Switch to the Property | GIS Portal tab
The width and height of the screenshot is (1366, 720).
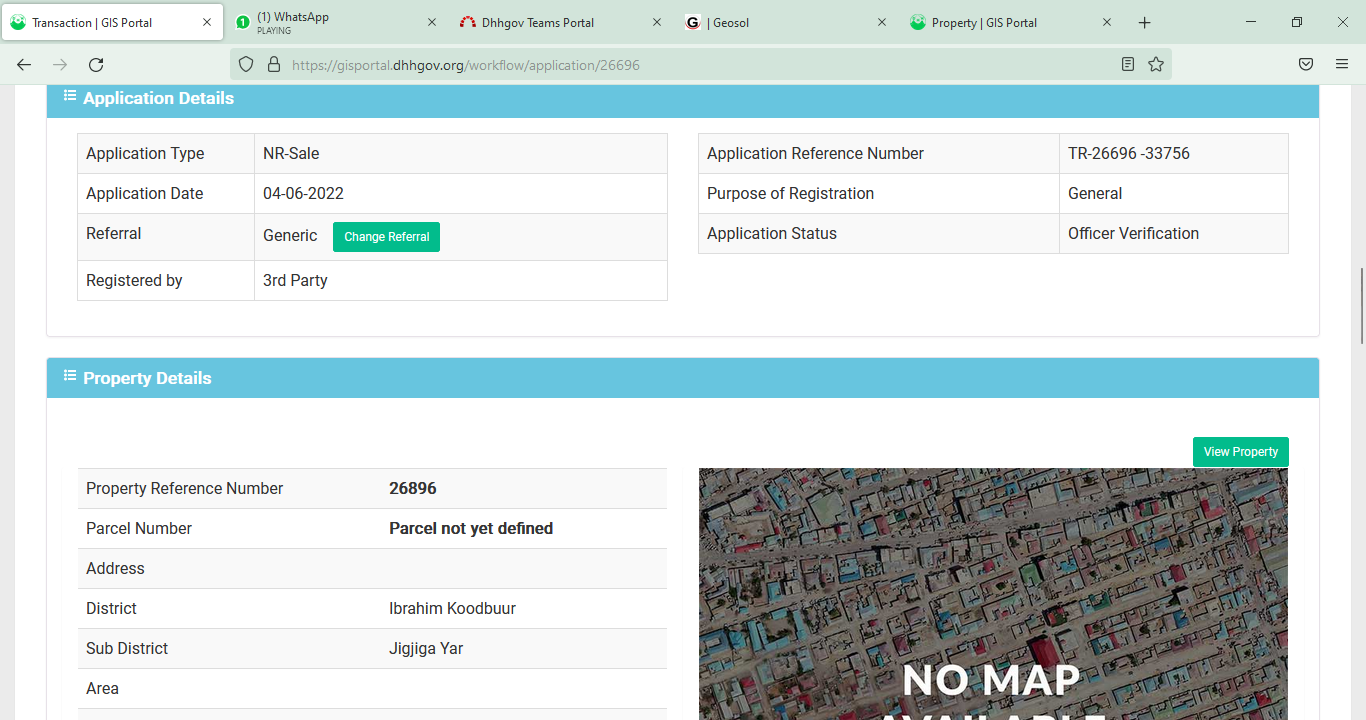tap(1013, 22)
